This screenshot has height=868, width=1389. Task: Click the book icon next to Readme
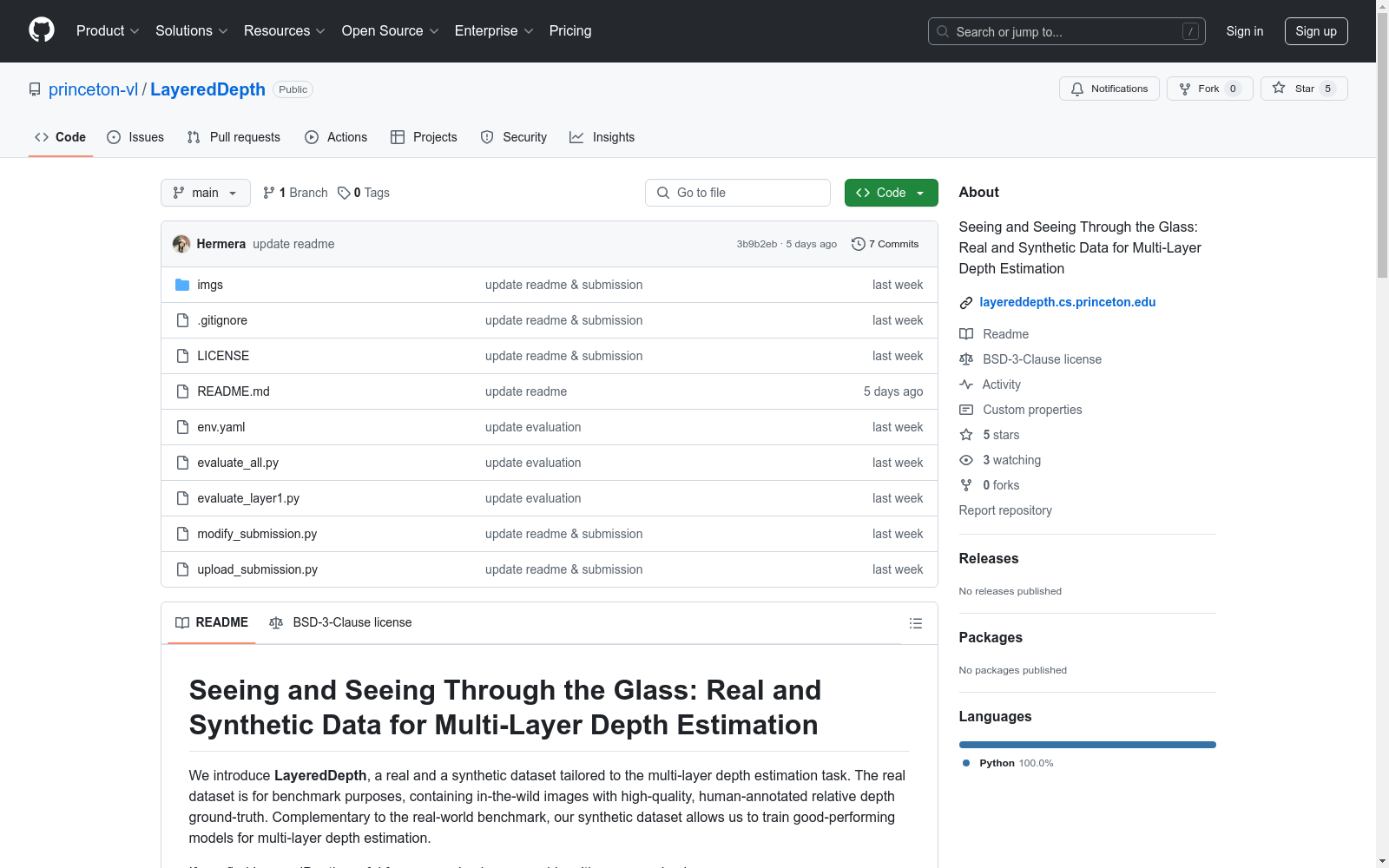[x=966, y=334]
